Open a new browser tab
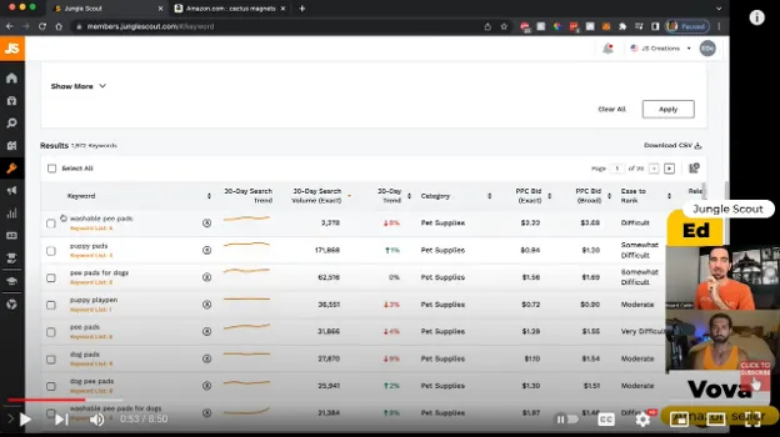 [302, 8]
